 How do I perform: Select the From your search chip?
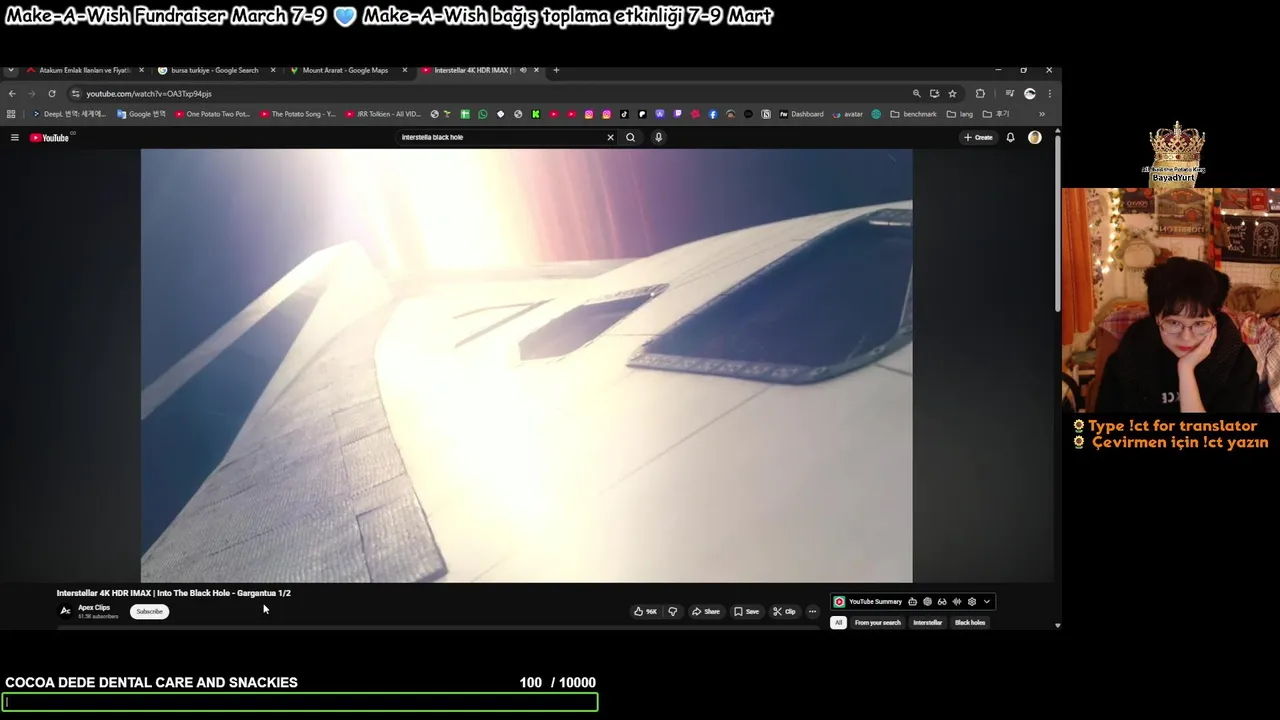pyautogui.click(x=877, y=622)
